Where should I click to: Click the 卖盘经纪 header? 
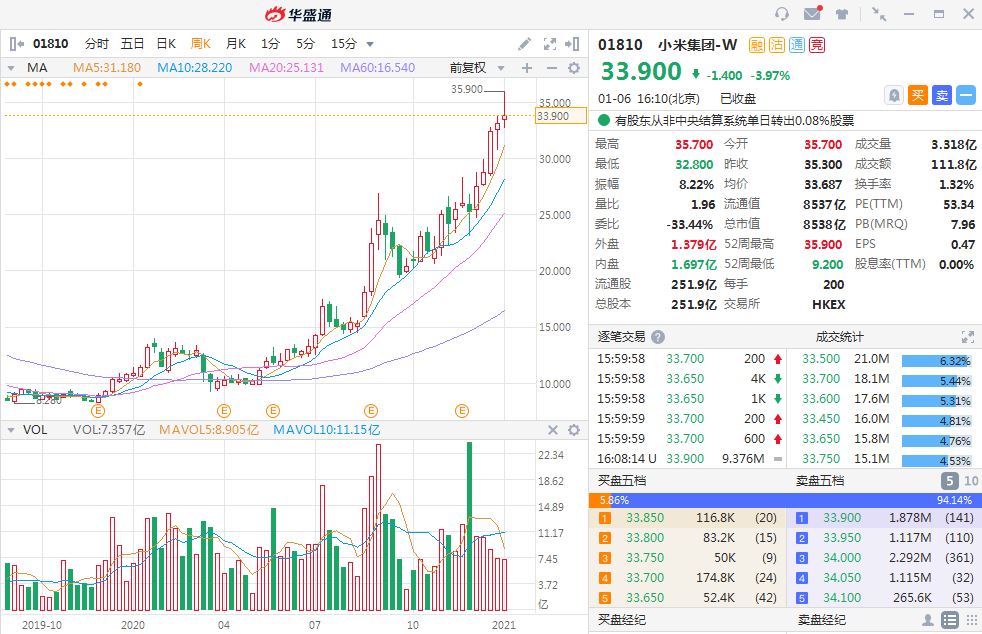821,620
